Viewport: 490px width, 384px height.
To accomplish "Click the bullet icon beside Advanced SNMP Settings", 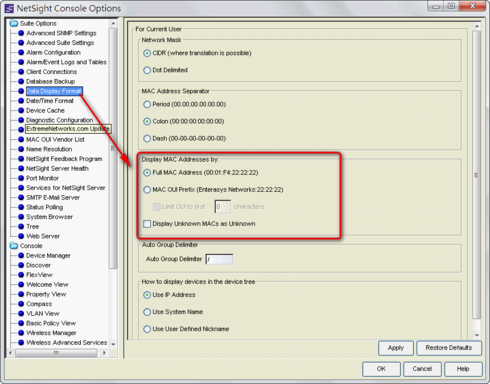I will (21, 33).
